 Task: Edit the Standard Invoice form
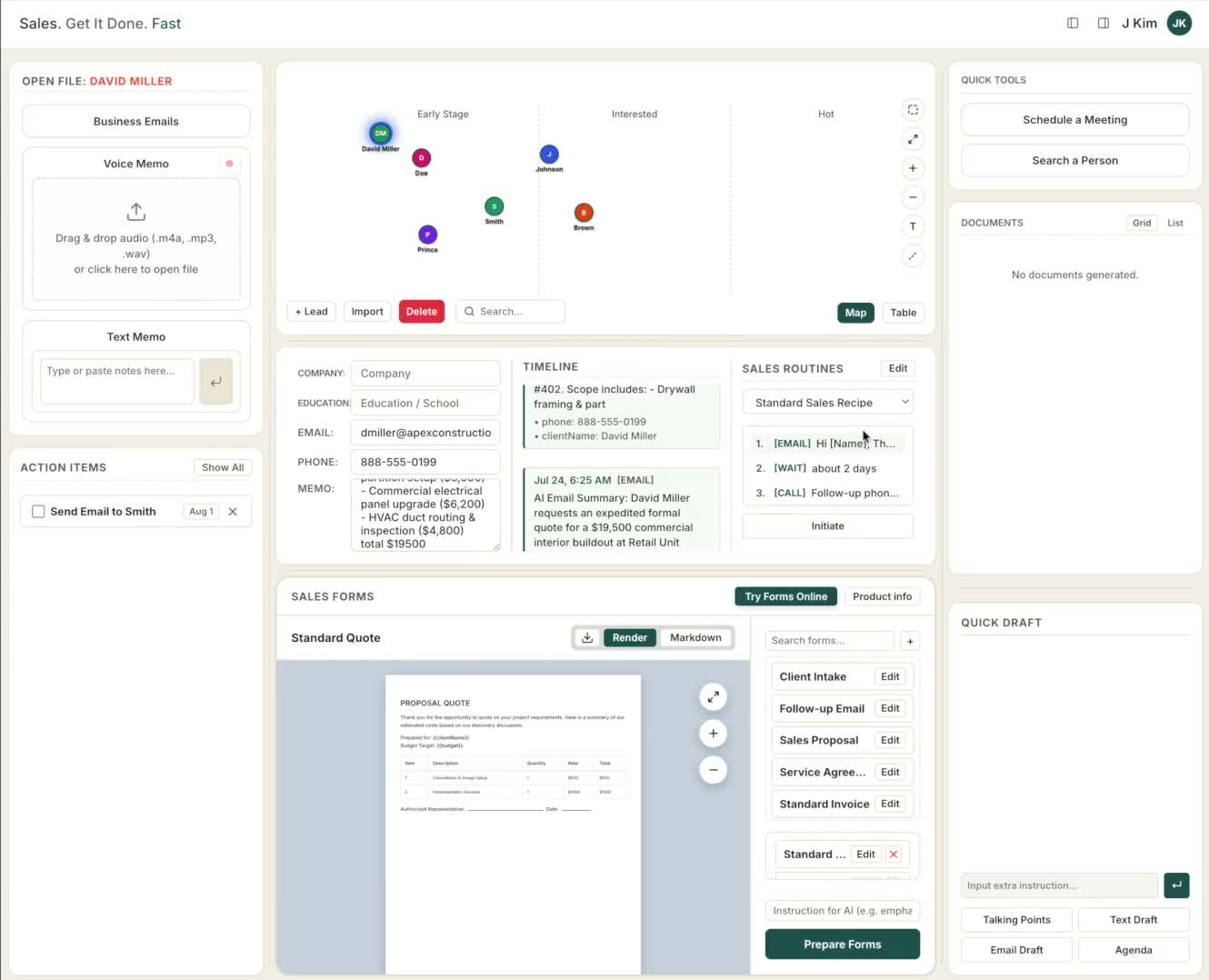click(890, 804)
